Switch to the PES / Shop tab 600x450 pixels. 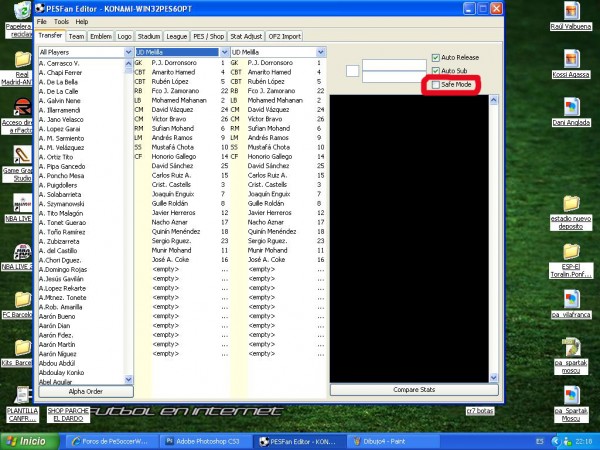209,36
